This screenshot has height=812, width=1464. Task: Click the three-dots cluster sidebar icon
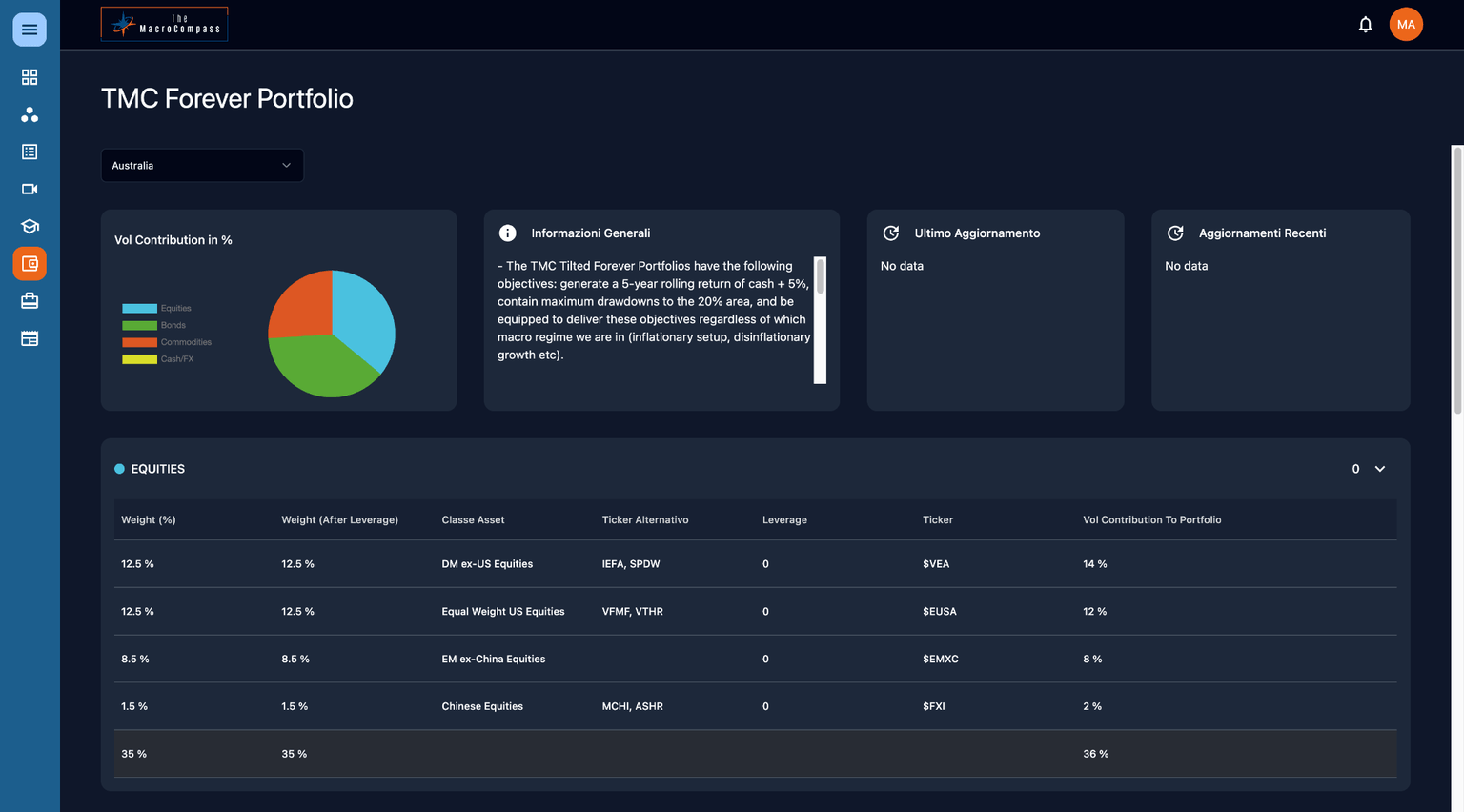[30, 114]
